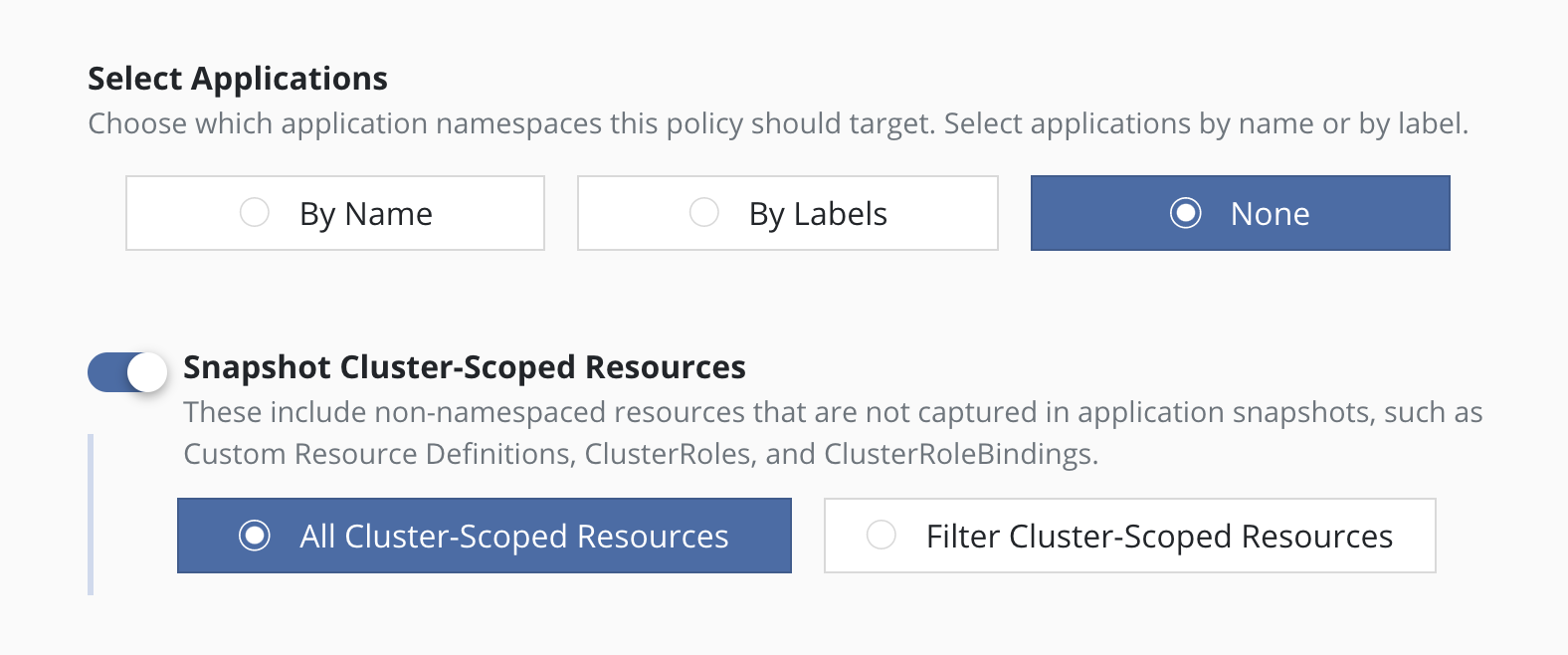This screenshot has width=1568, height=655.
Task: Click the white knob of the toggle switch
Action: (147, 368)
